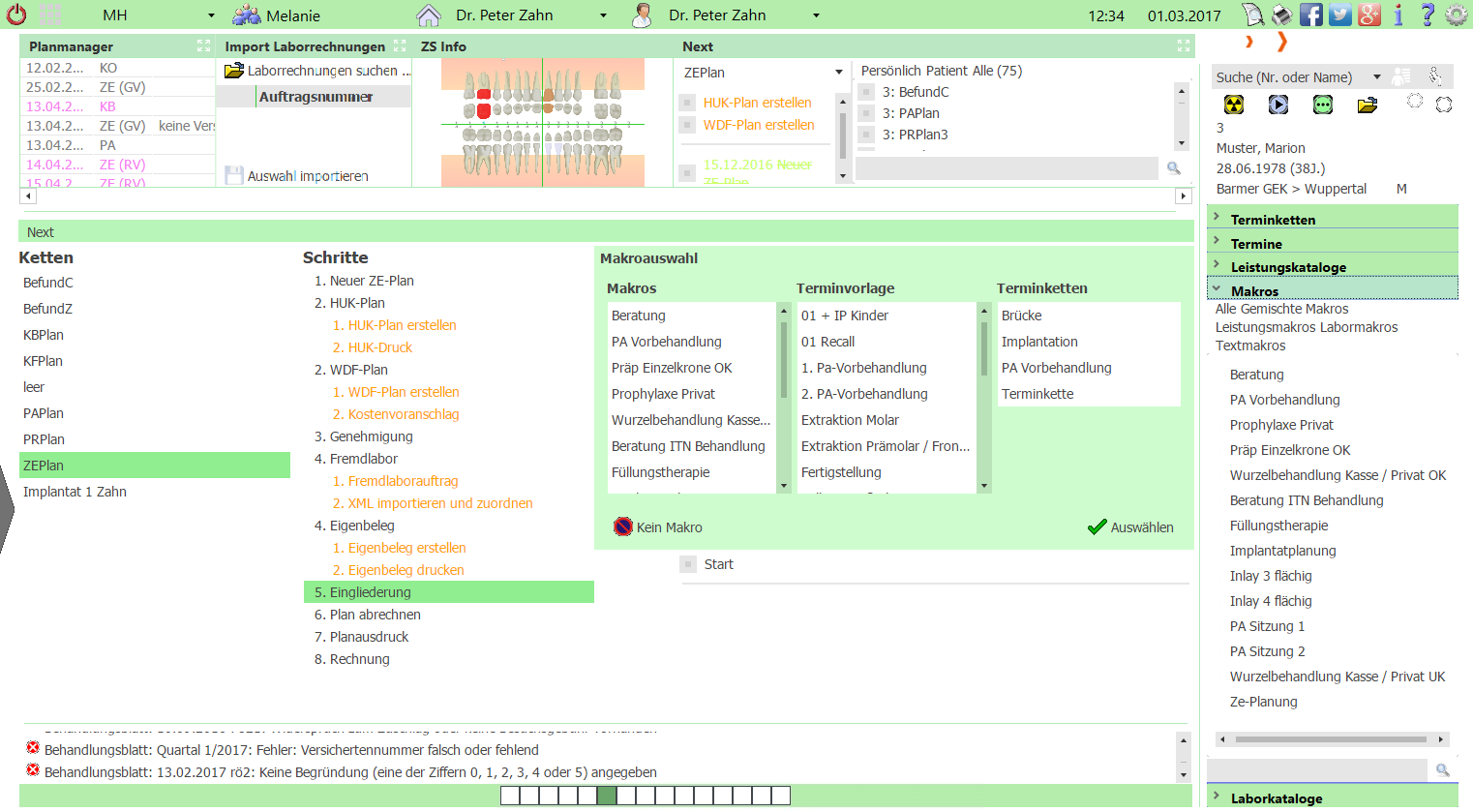This screenshot has height=812, width=1473.
Task: Click the Kein Makro prohibited icon
Action: [x=623, y=526]
